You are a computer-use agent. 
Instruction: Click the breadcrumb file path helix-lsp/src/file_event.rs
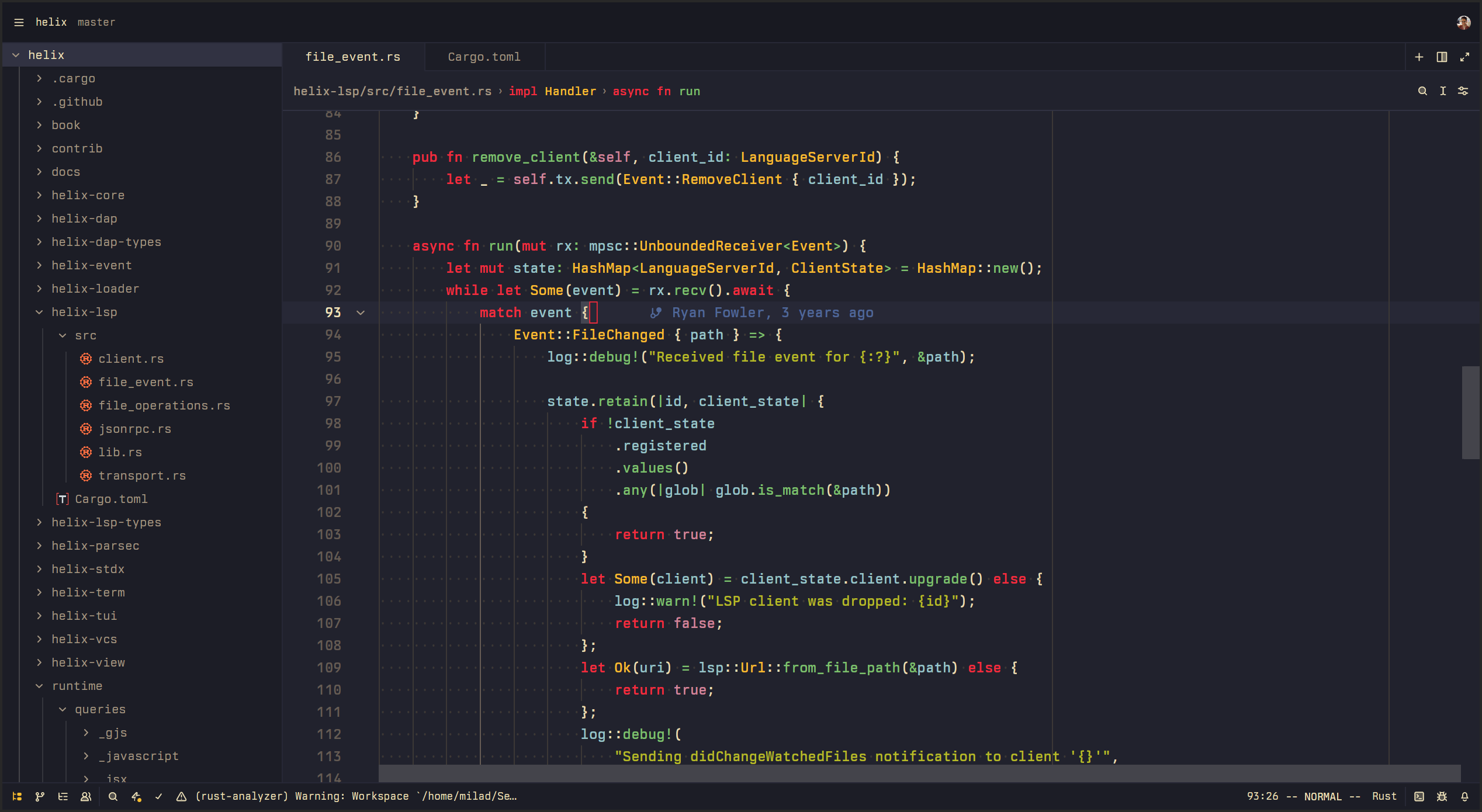click(x=392, y=91)
